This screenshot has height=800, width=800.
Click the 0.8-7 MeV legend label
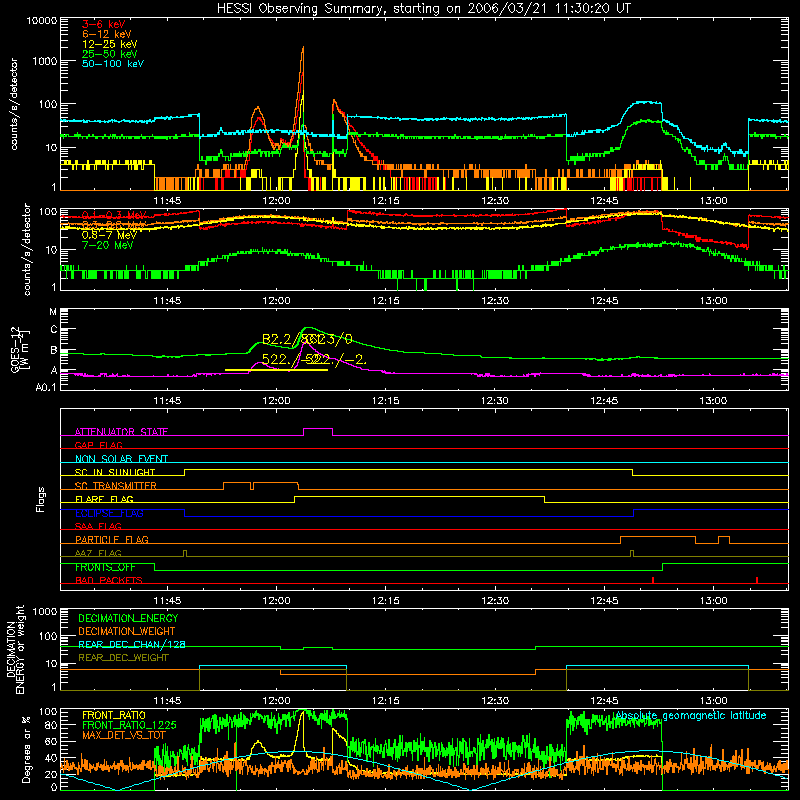click(x=109, y=235)
